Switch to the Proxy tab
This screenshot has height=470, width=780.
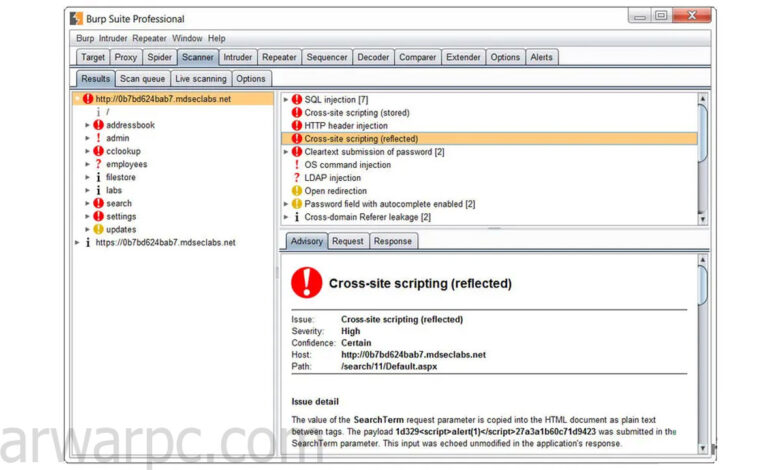point(126,57)
